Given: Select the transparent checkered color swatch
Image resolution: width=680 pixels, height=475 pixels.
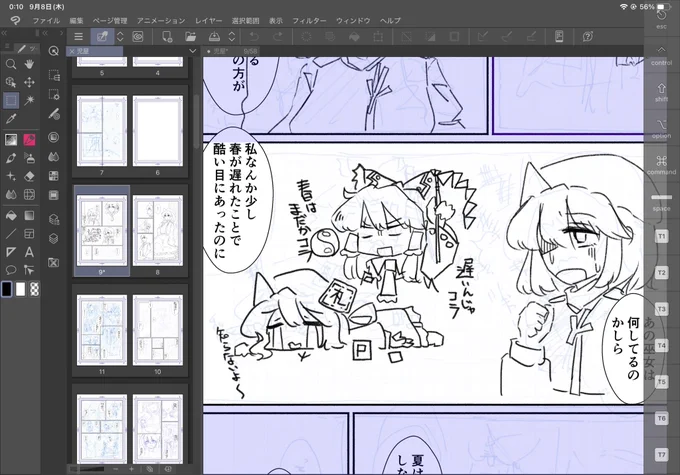Looking at the screenshot, I should [x=34, y=289].
